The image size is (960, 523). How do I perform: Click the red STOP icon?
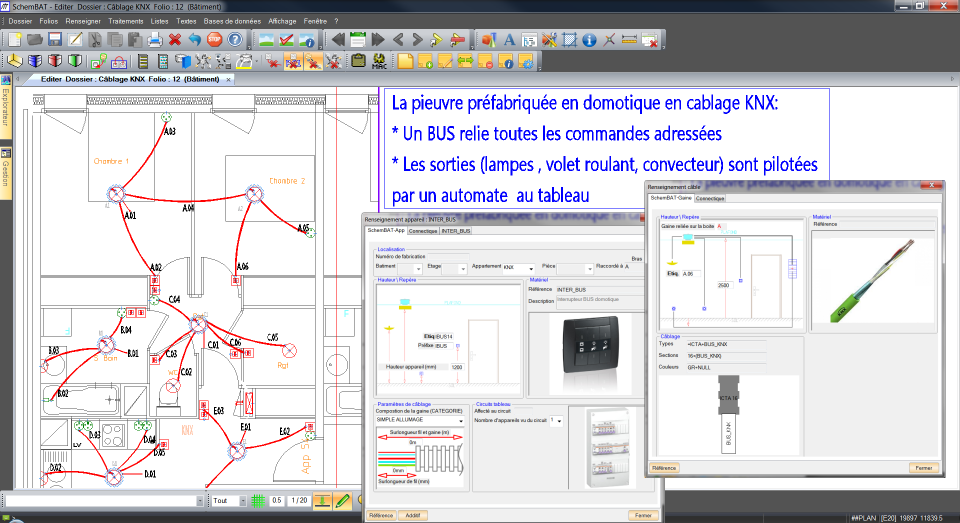(x=215, y=40)
